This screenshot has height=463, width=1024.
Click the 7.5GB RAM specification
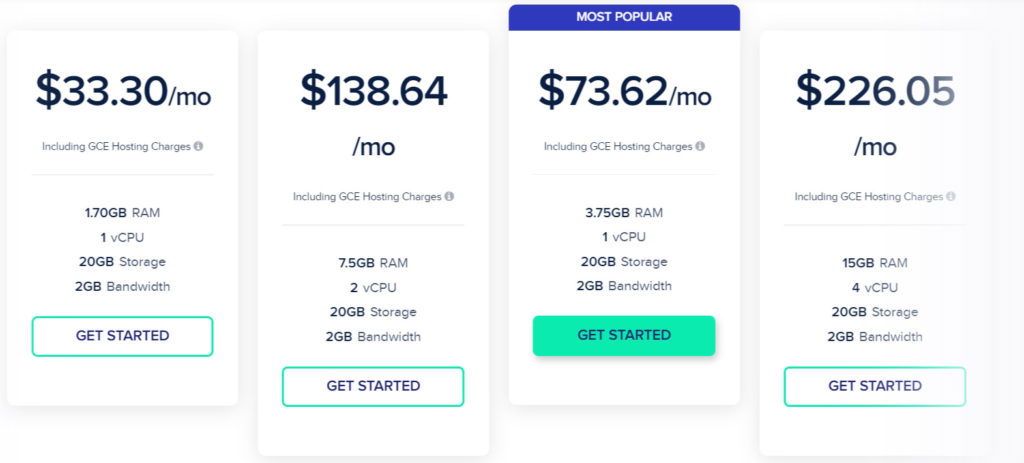373,263
